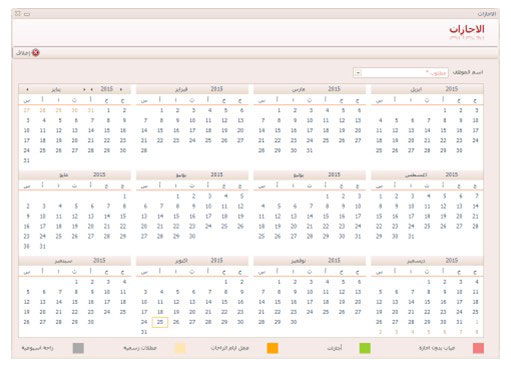Click the month arrow left of January name
Screen dimensions: 511x370
pyautogui.click(x=27, y=89)
